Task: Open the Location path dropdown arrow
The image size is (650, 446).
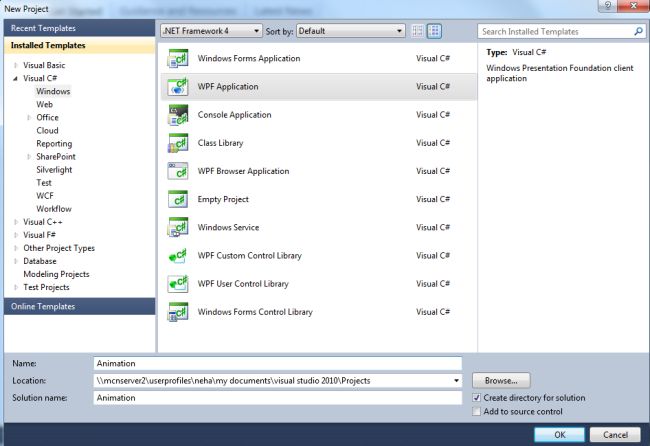Action: (456, 381)
